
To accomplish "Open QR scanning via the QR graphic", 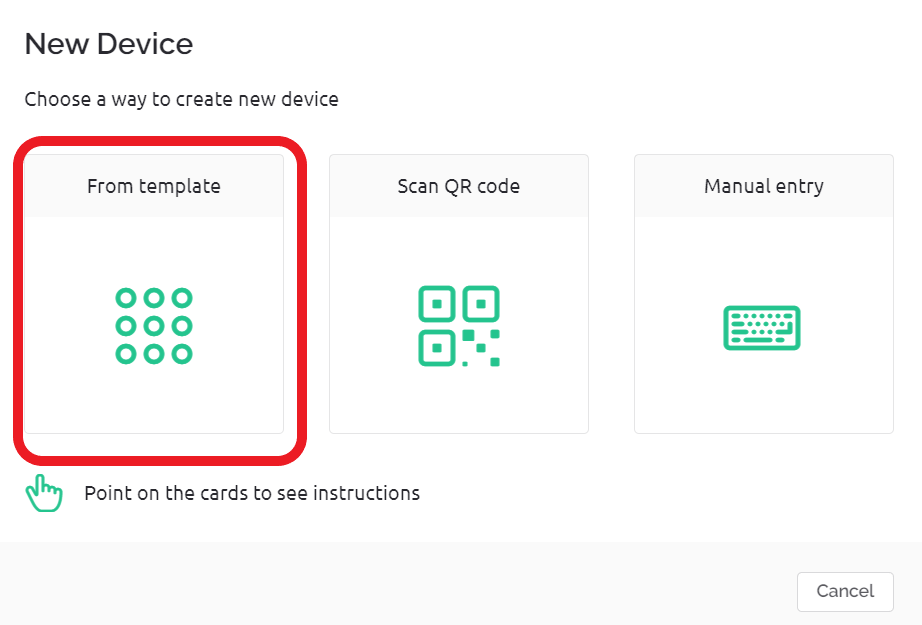I will pyautogui.click(x=459, y=327).
